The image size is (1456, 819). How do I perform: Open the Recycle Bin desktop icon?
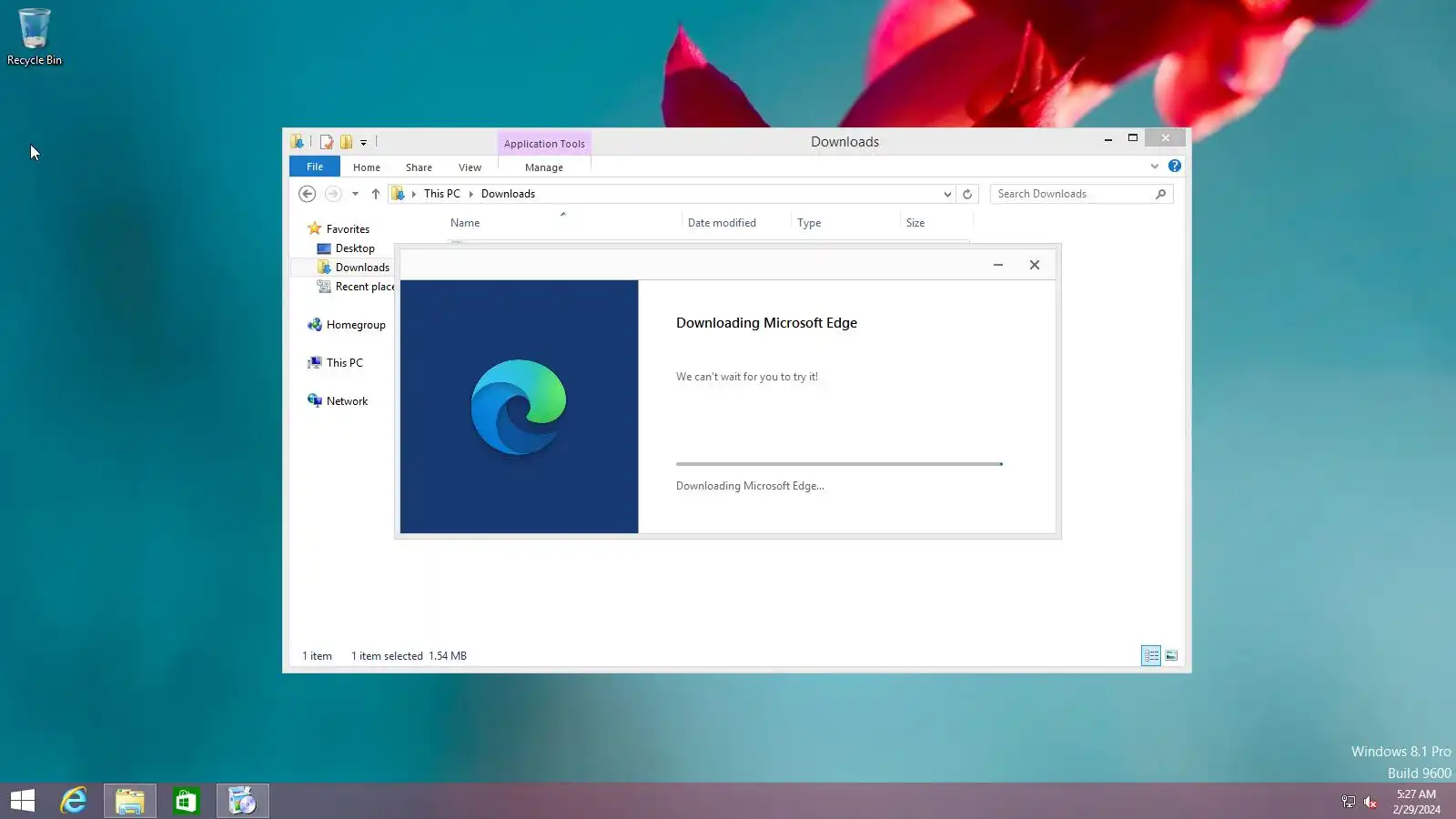35,37
